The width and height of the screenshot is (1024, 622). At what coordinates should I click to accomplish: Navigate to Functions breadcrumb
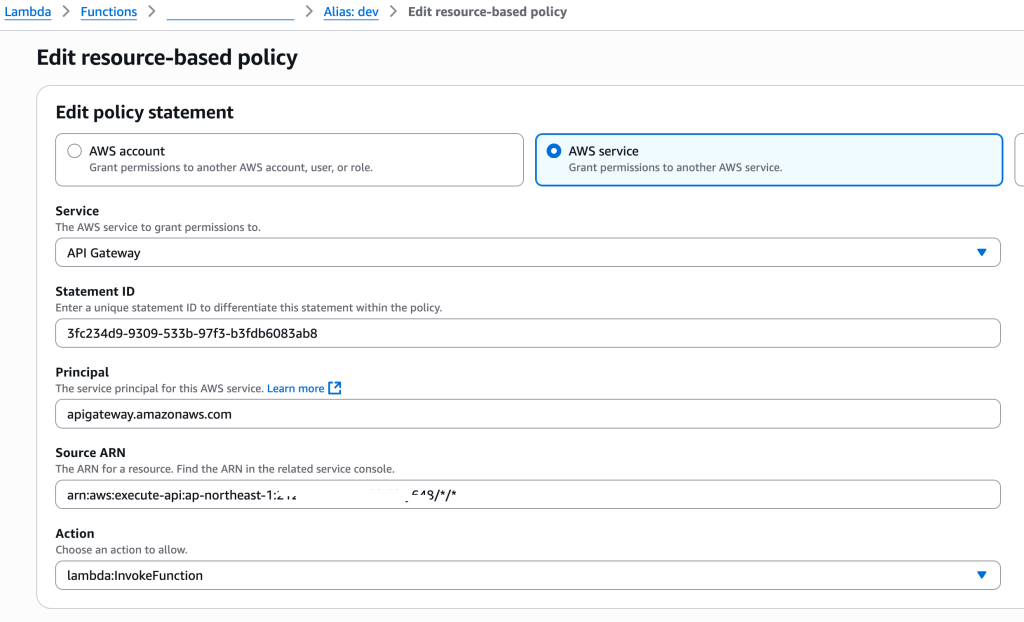pyautogui.click(x=108, y=12)
